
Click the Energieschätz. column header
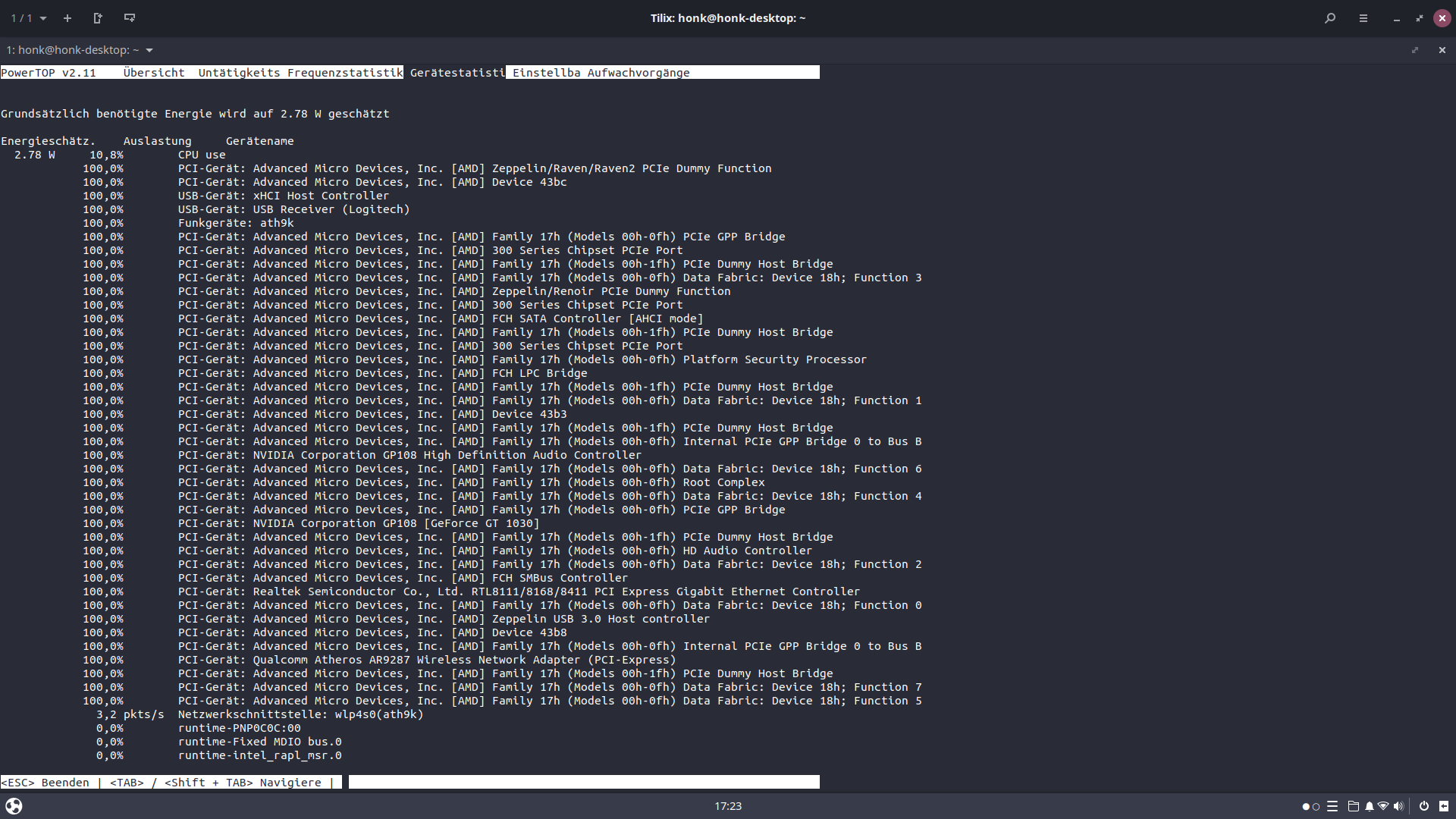[x=49, y=141]
